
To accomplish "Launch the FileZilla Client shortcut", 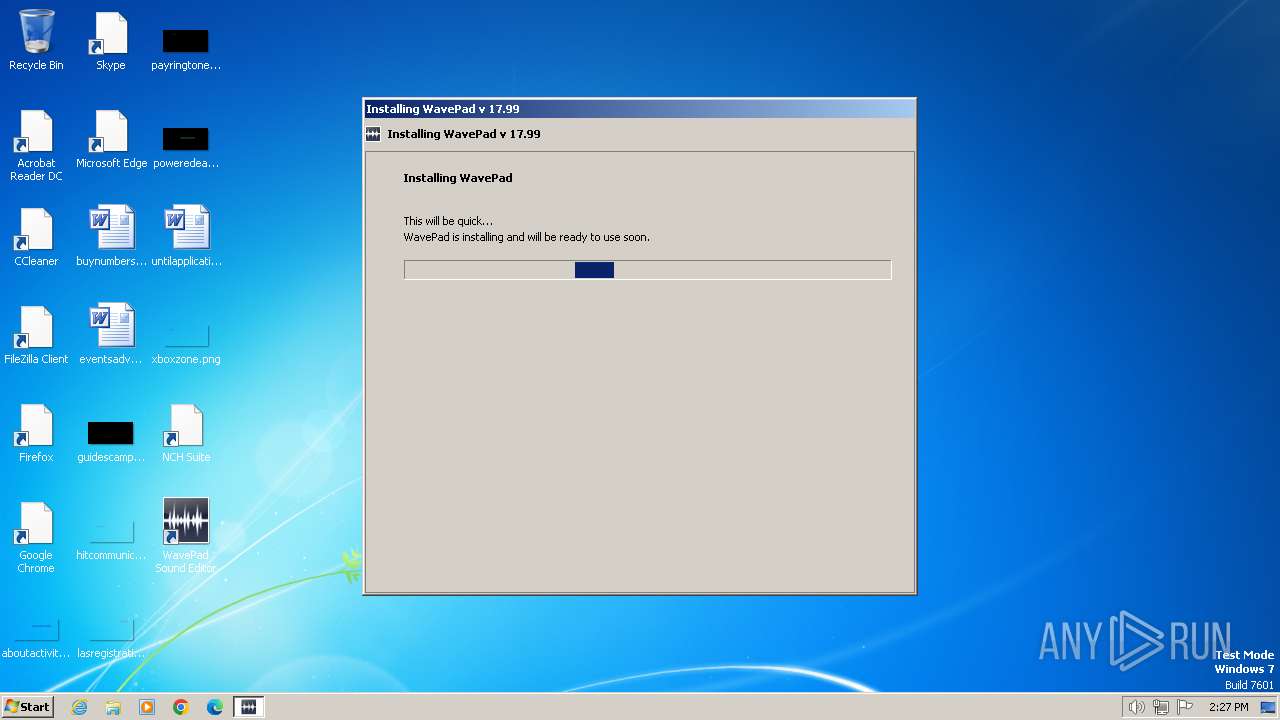I will click(x=36, y=335).
